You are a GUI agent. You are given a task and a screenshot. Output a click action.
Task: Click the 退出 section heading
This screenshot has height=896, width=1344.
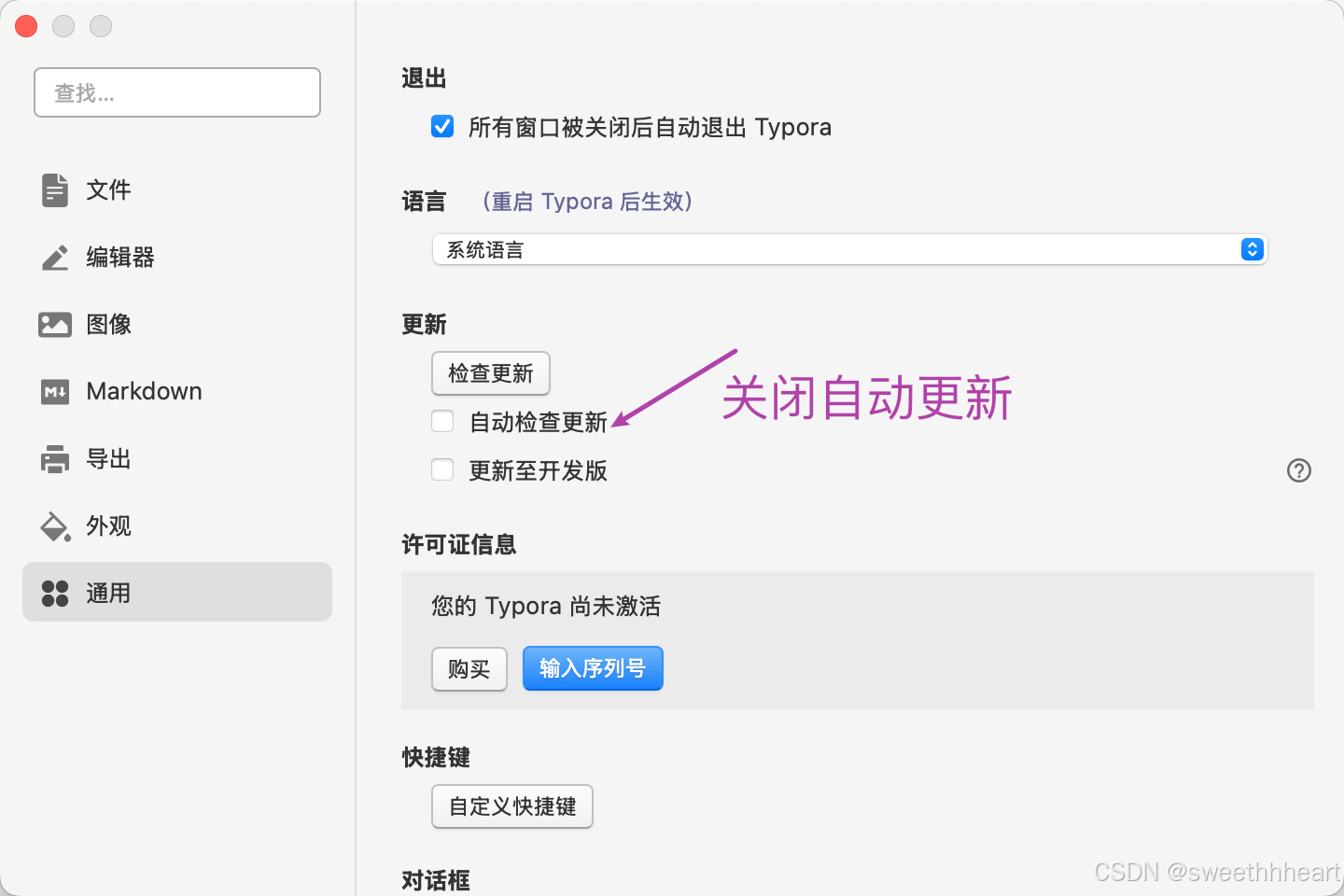click(425, 78)
